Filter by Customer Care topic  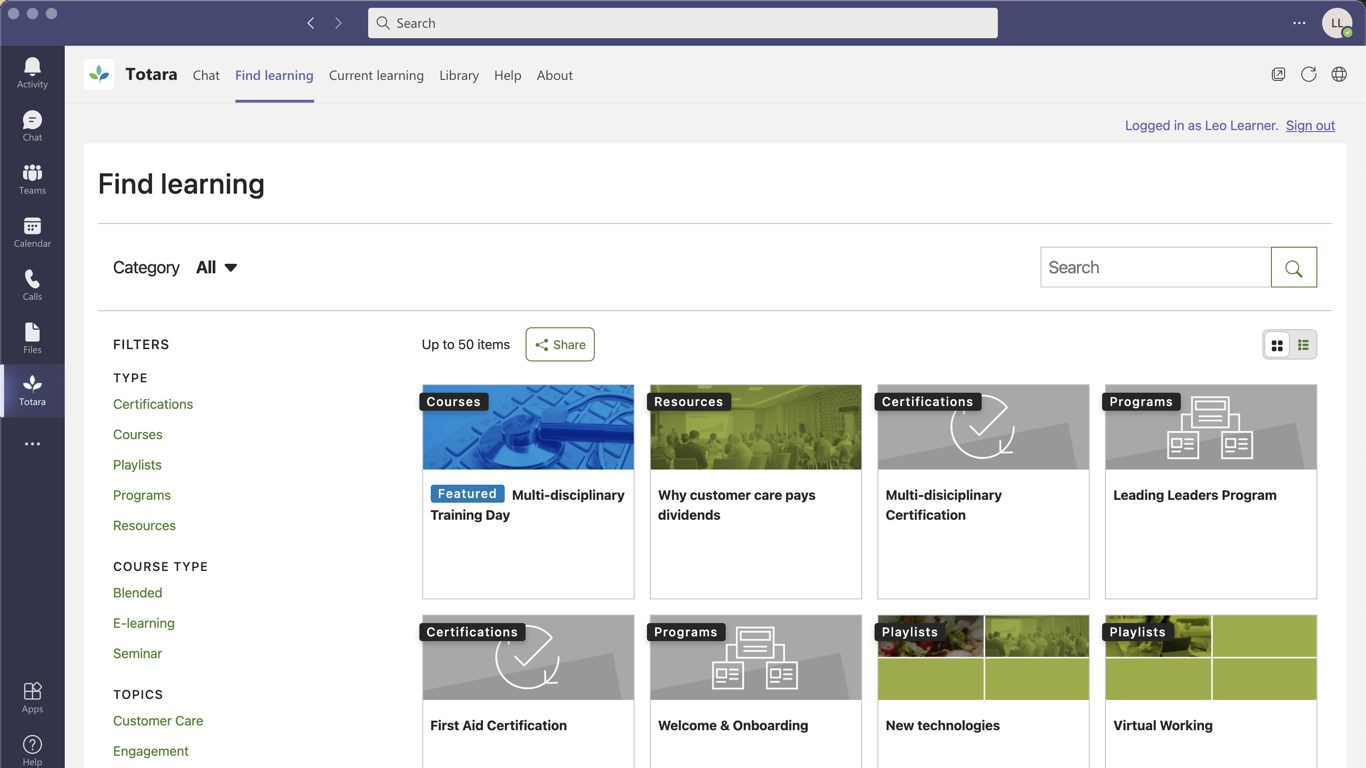coord(158,721)
